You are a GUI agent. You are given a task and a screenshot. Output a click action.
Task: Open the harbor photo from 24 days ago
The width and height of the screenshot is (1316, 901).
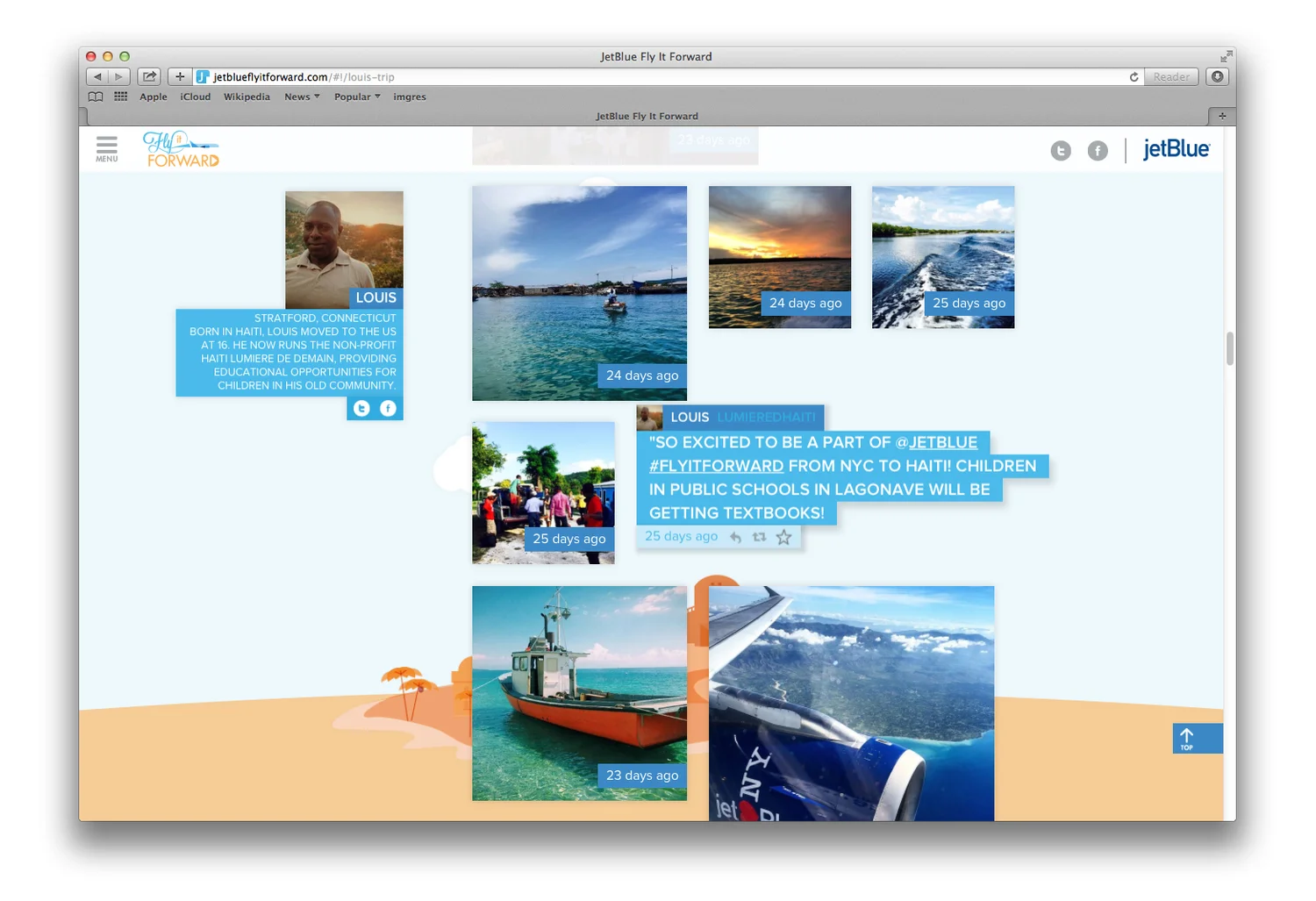point(579,293)
